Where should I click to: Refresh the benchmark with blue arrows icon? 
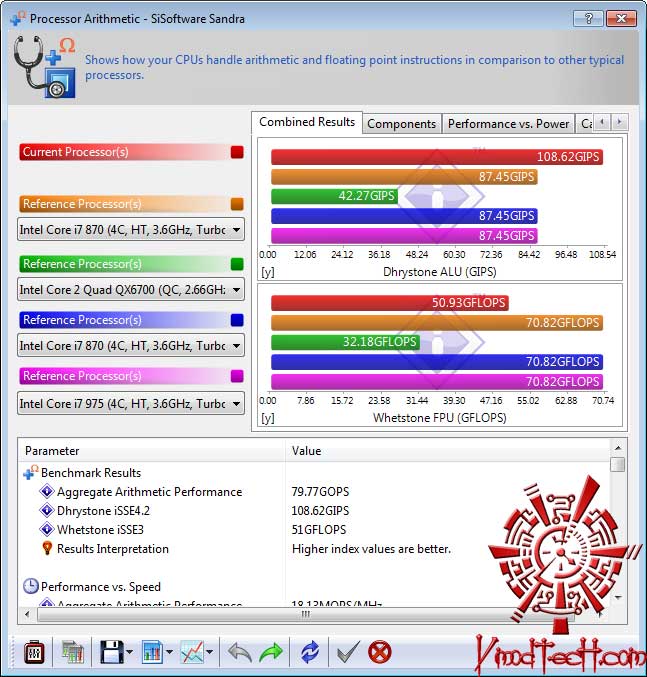309,652
